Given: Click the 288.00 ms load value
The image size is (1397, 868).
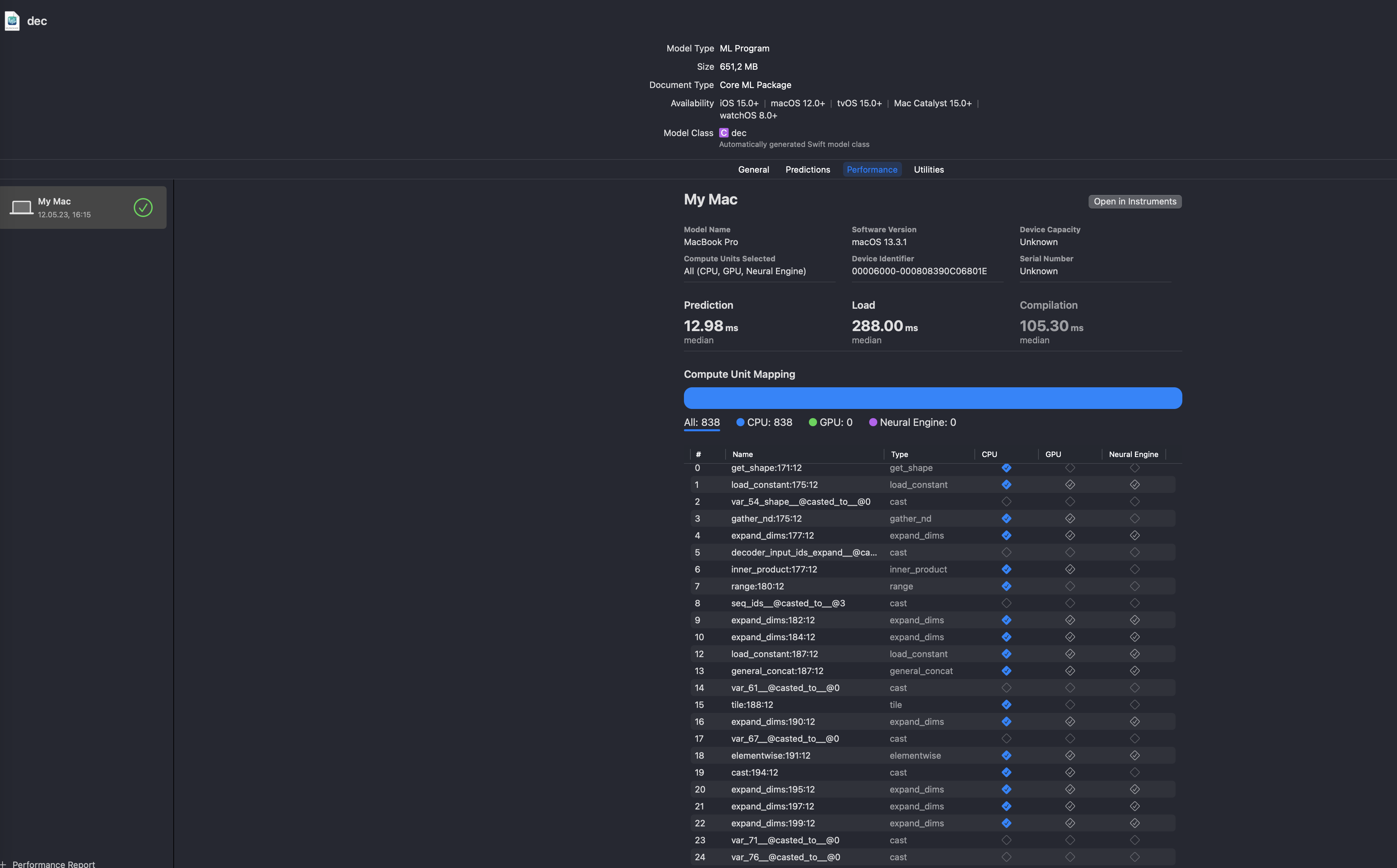Looking at the screenshot, I should pos(884,326).
